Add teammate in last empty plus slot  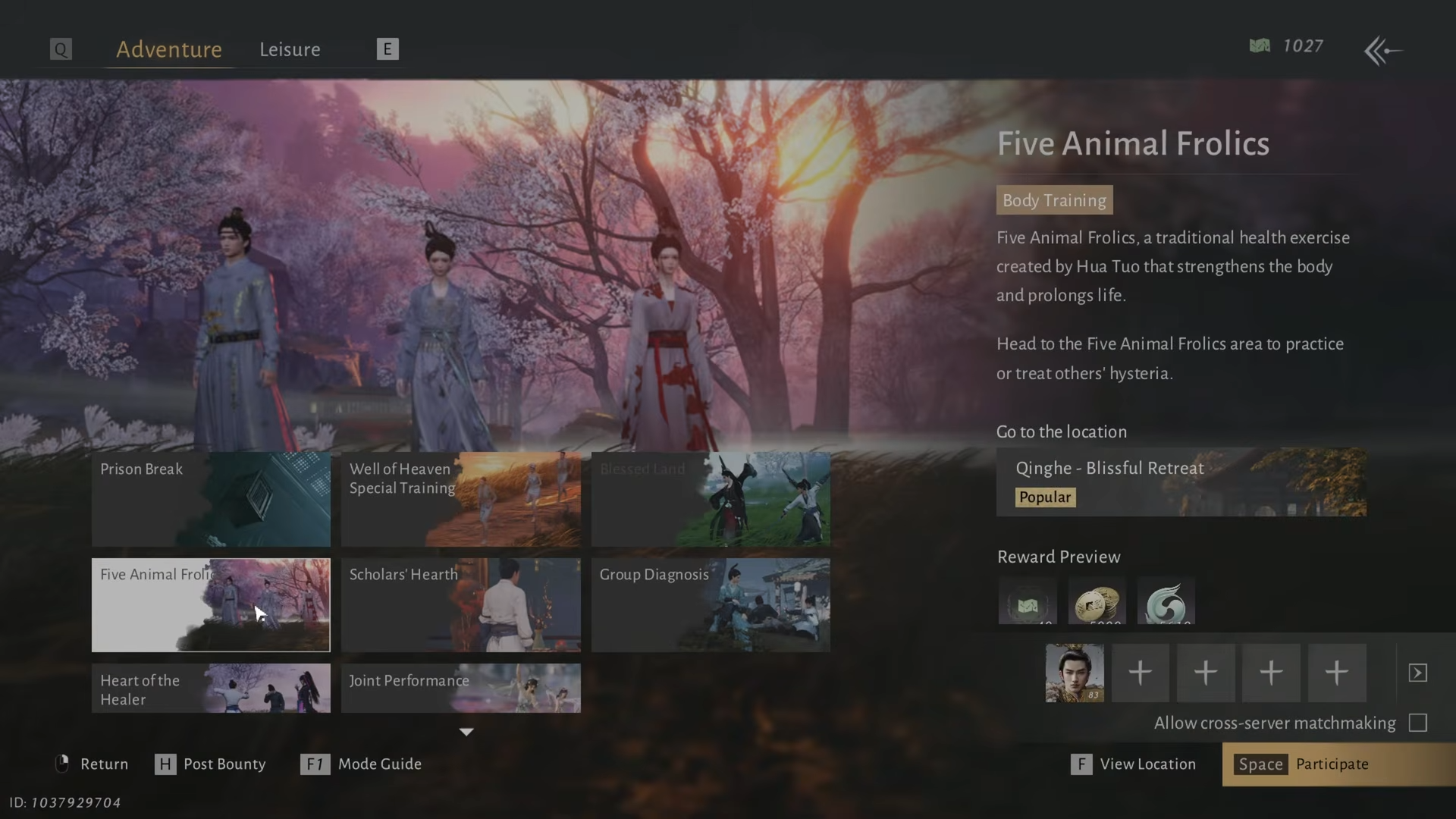click(x=1336, y=673)
